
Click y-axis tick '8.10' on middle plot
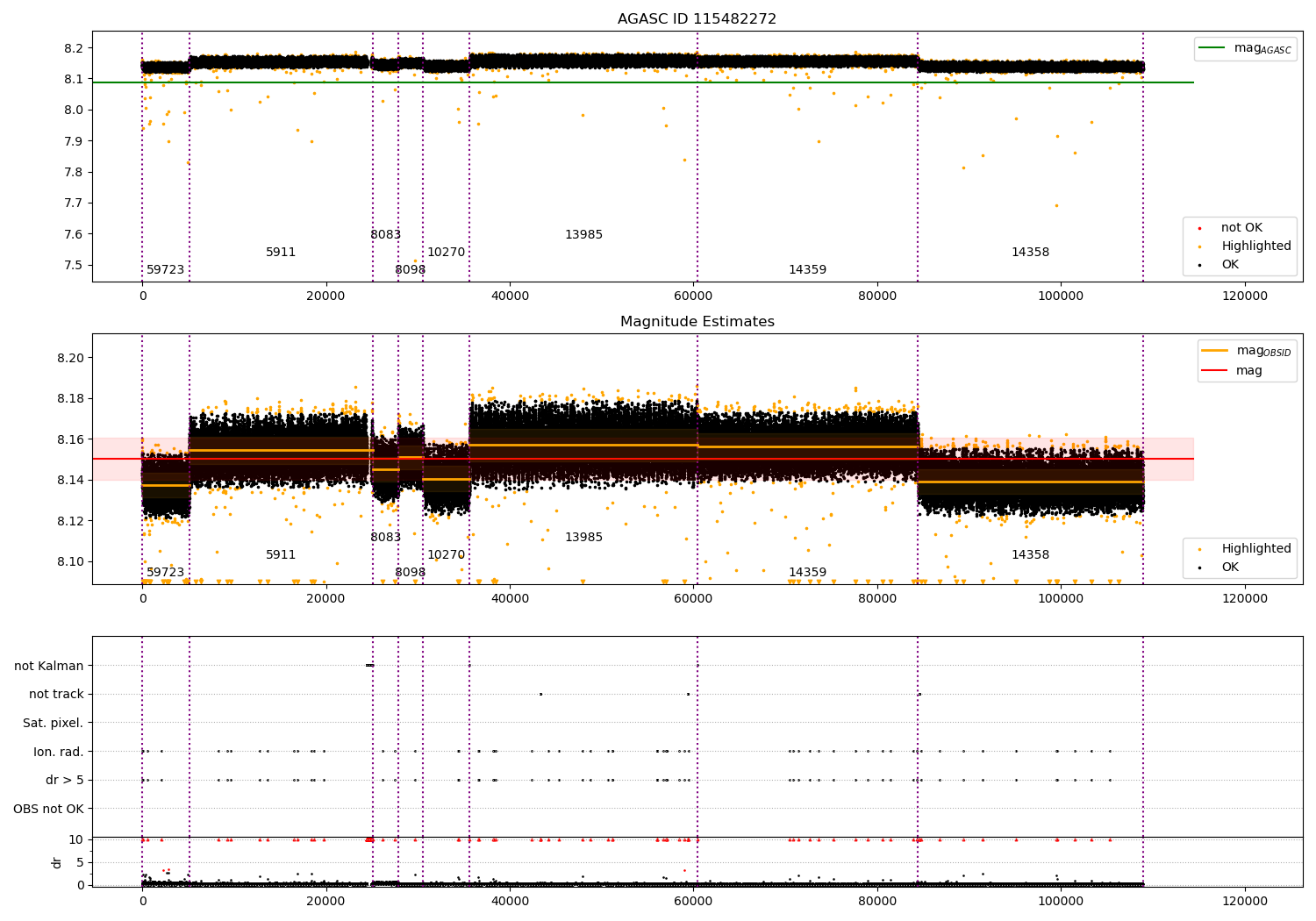click(x=71, y=562)
